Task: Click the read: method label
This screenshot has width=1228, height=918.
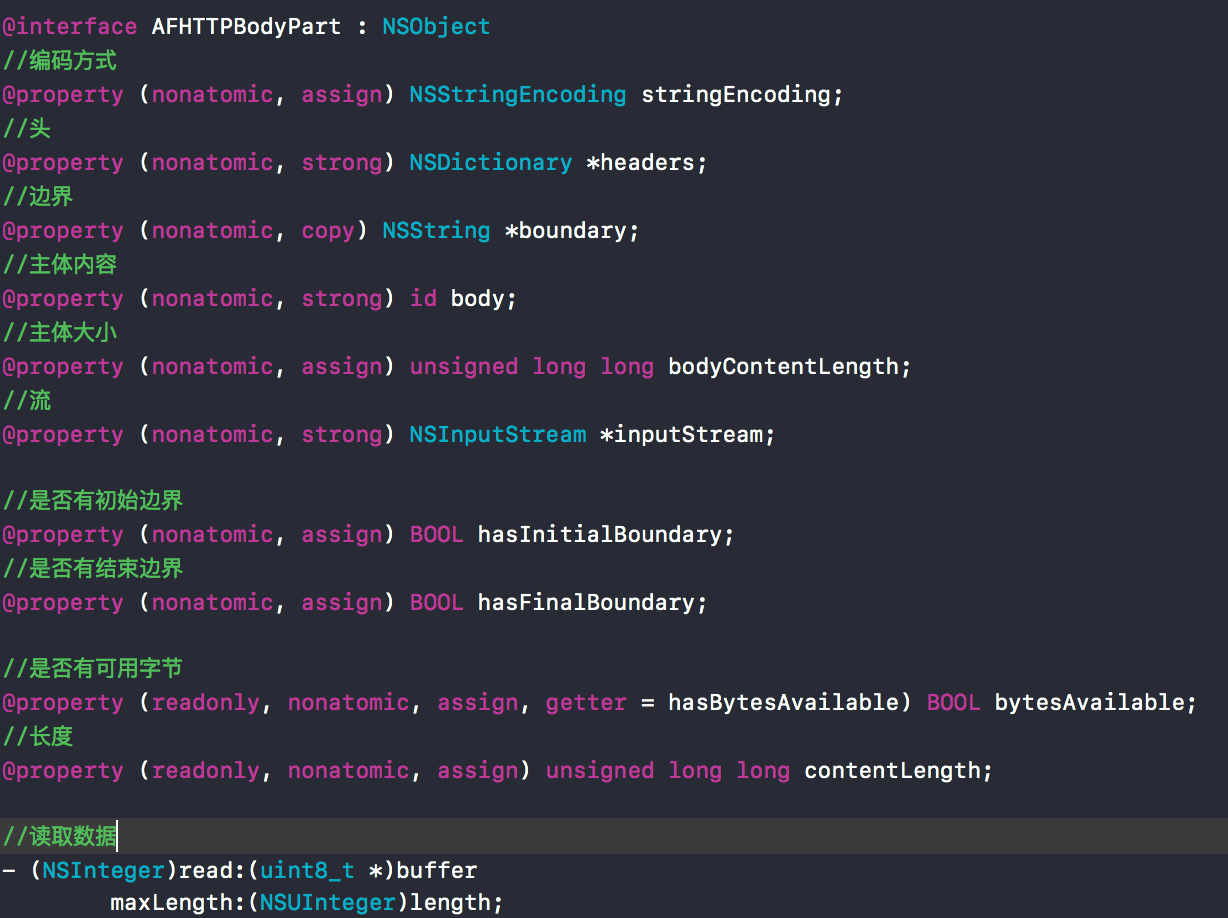Action: [x=212, y=870]
